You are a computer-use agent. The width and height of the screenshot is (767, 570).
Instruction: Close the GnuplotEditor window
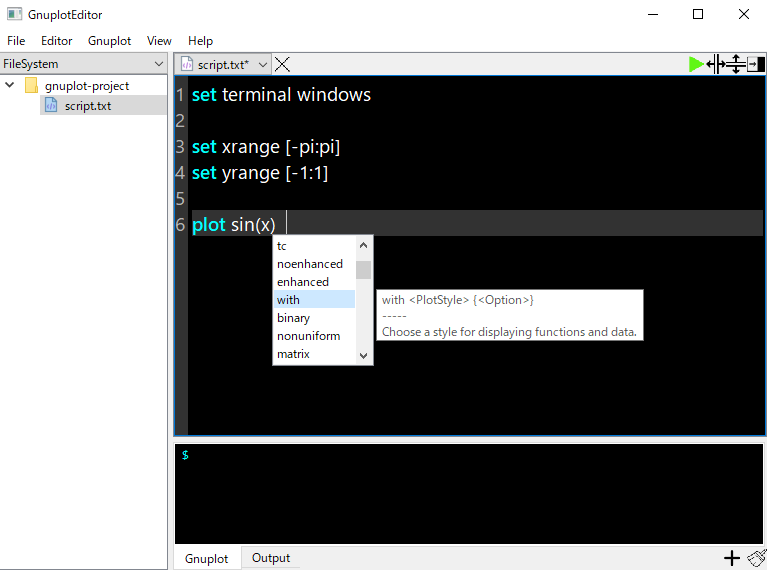[744, 14]
